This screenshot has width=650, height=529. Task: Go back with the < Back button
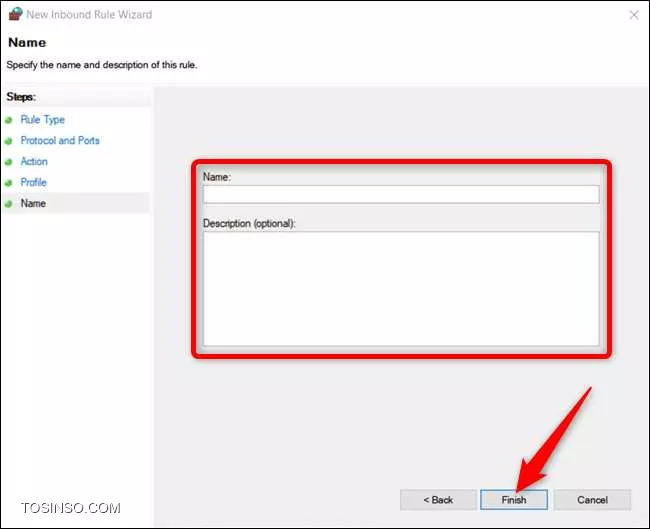coord(438,500)
